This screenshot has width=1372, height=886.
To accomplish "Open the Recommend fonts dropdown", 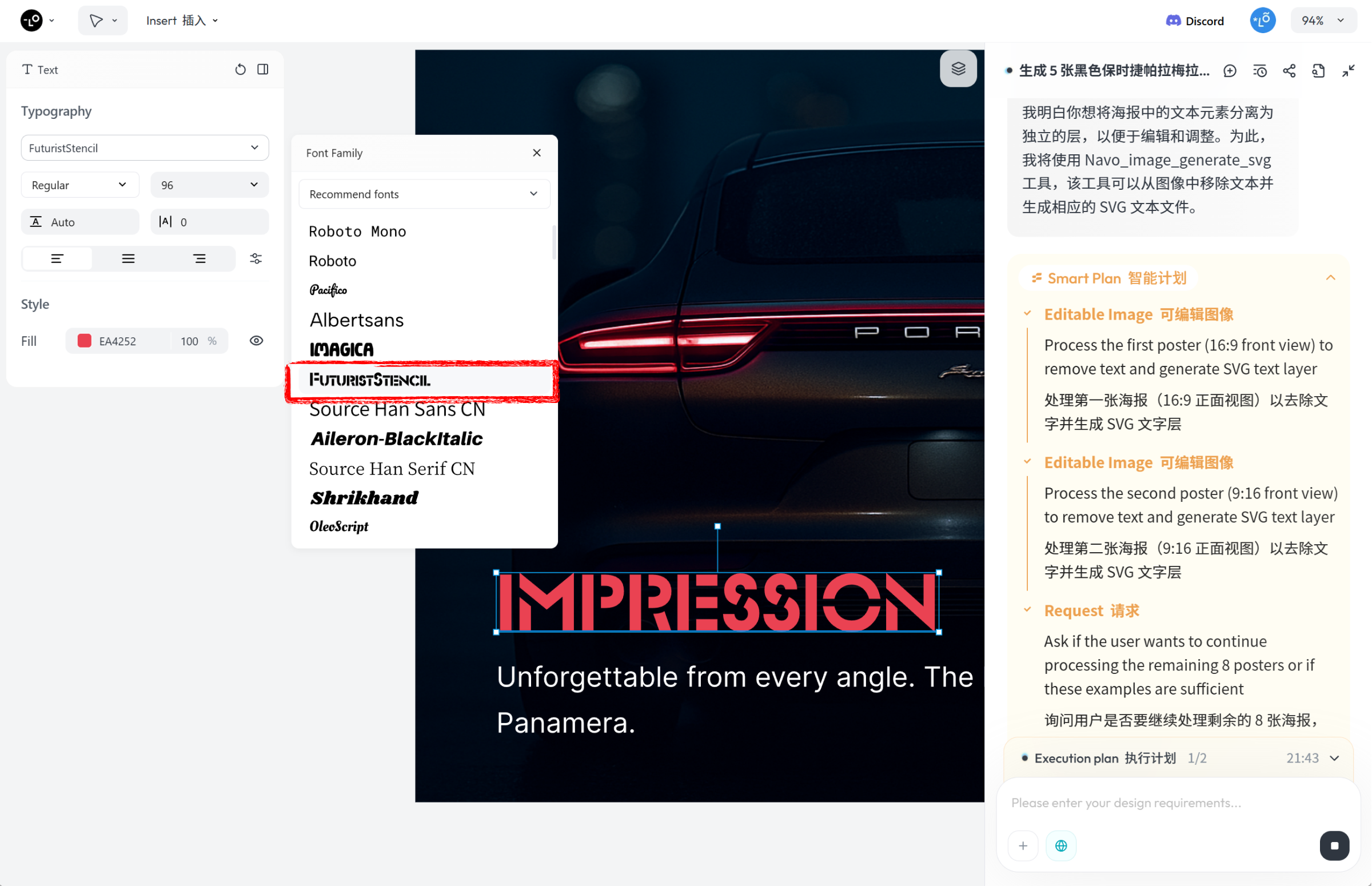I will pos(424,194).
